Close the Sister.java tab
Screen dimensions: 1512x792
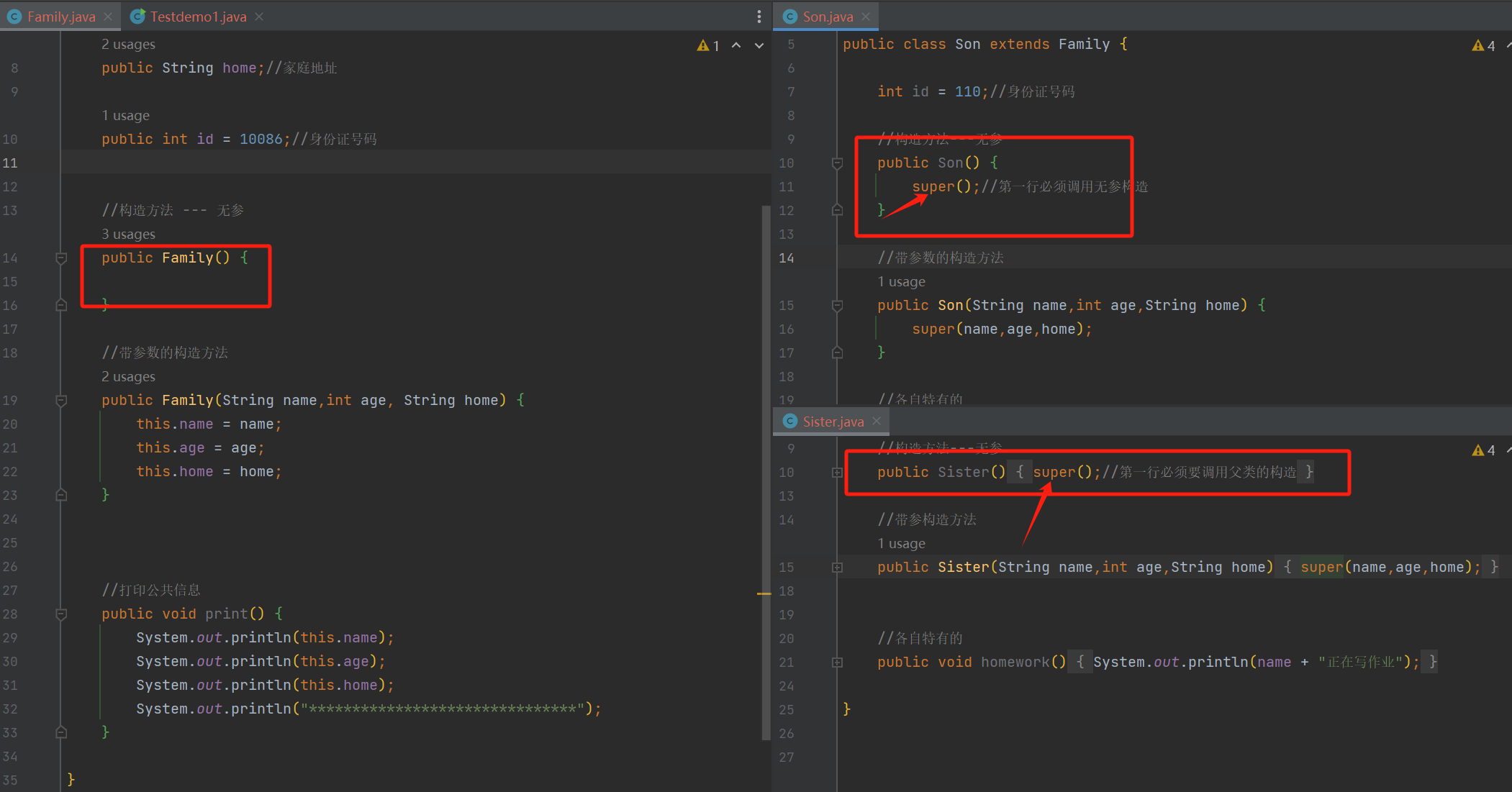877,422
